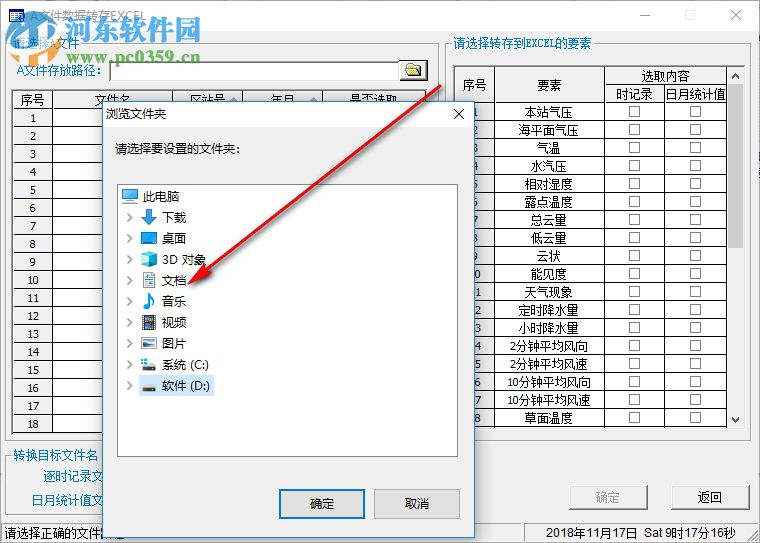Screen dimensions: 760x543
Task: Check 时记录 for 草面温度
Action: tap(634, 417)
